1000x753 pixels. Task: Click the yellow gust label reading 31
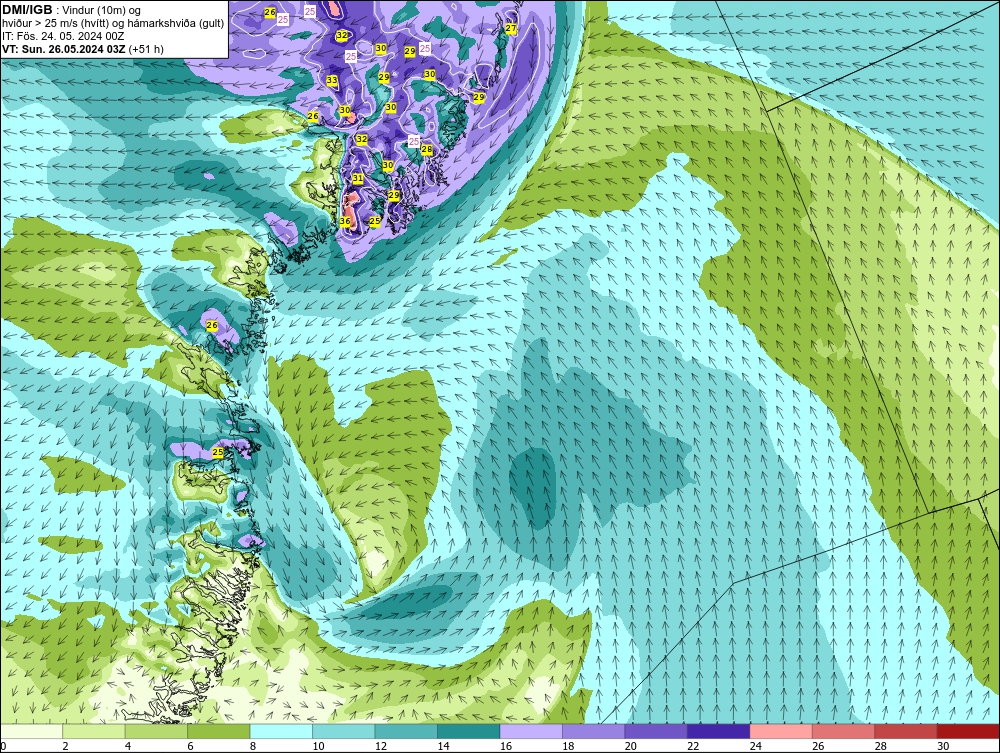point(358,179)
